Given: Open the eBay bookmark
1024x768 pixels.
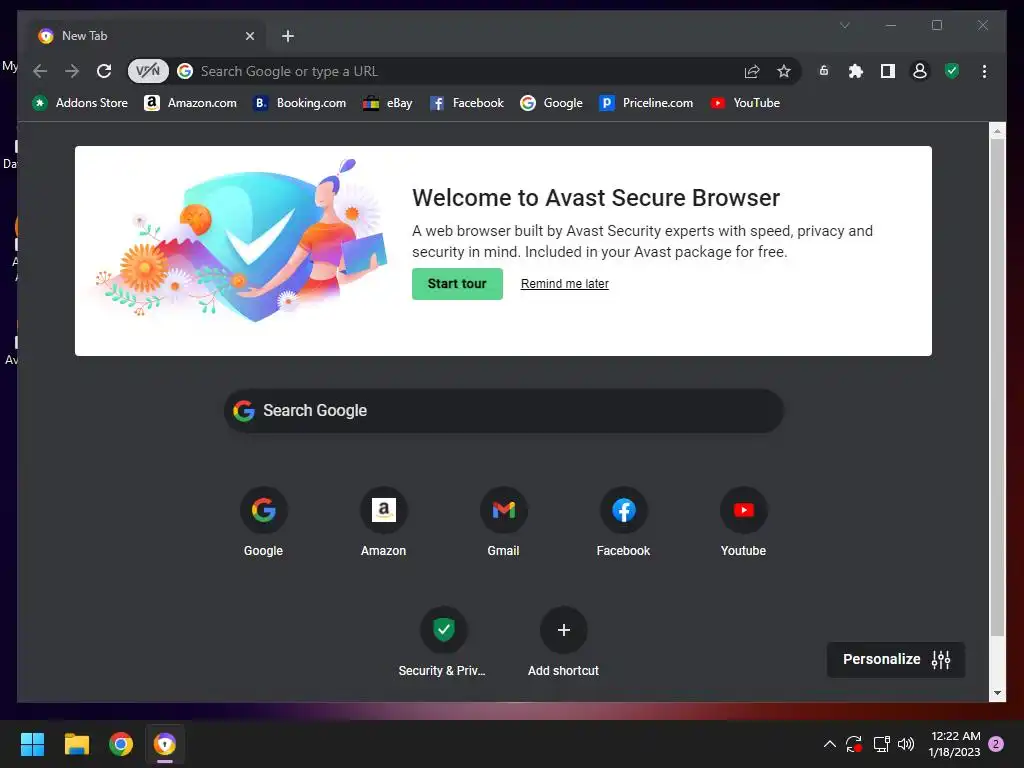Looking at the screenshot, I should (388, 103).
